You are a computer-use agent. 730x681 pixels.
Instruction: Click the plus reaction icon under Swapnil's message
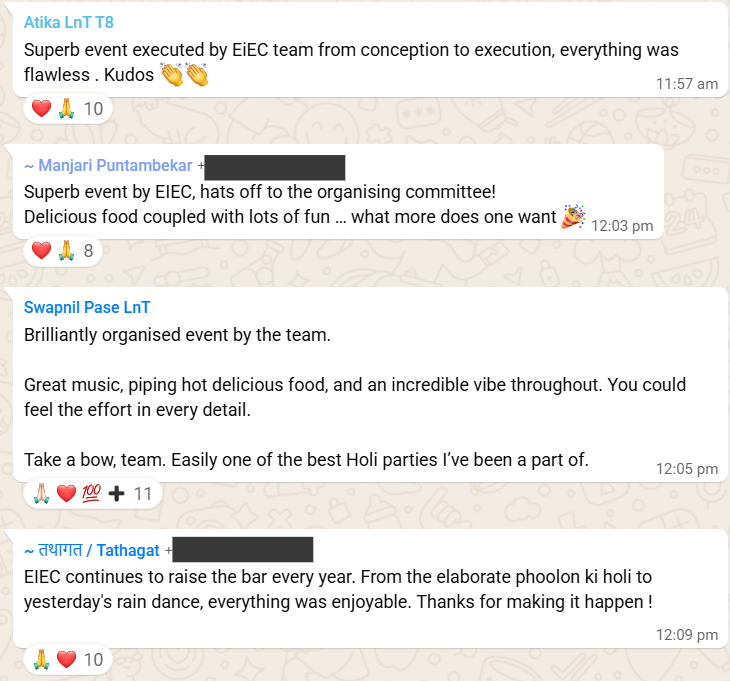(x=117, y=493)
